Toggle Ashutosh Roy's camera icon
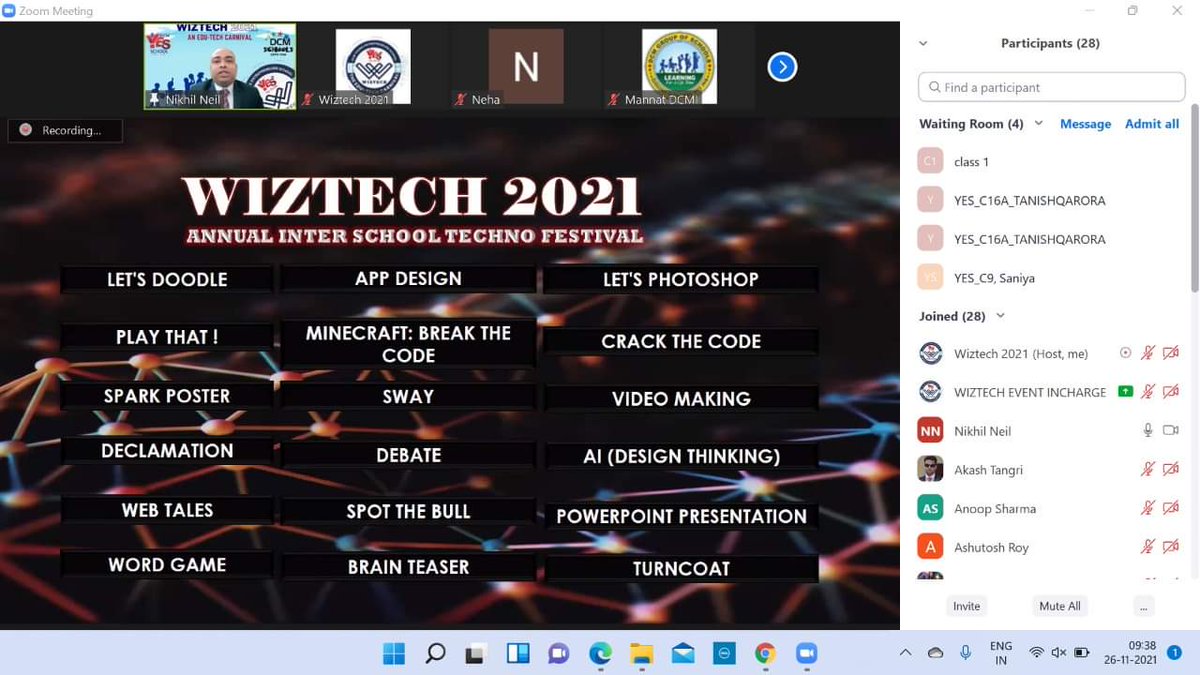The width and height of the screenshot is (1200, 675). [1171, 547]
